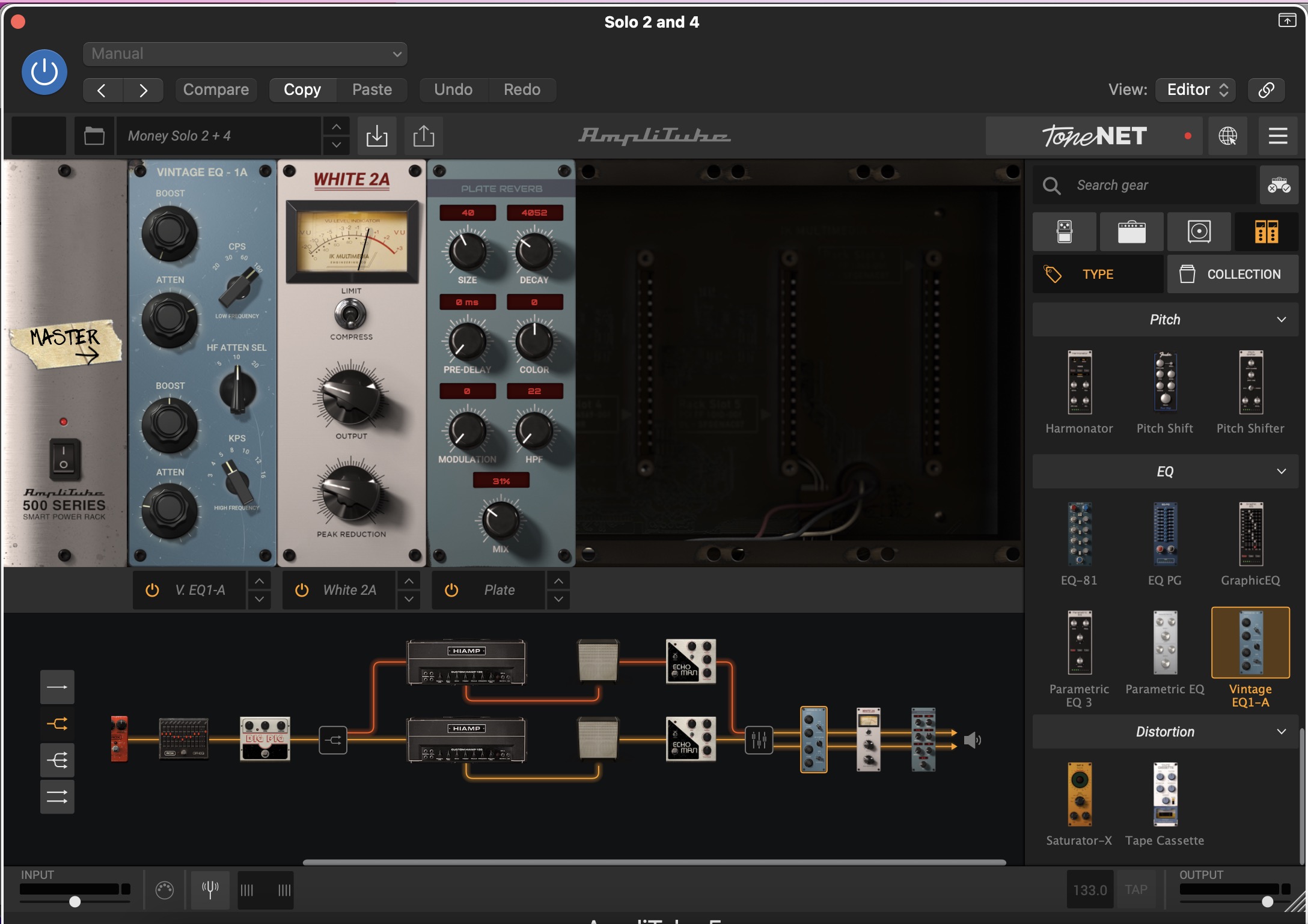Image resolution: width=1308 pixels, height=924 pixels.
Task: Open the Manual preset dropdown
Action: point(245,54)
